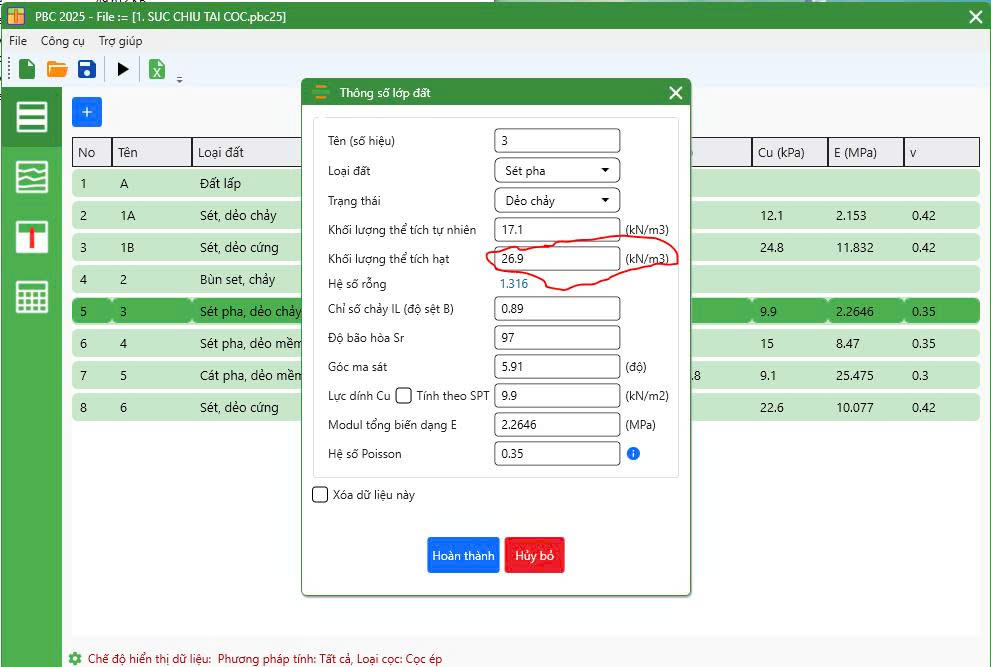Click the New file icon in toolbar
This screenshot has height=667, width=991.
coord(27,69)
